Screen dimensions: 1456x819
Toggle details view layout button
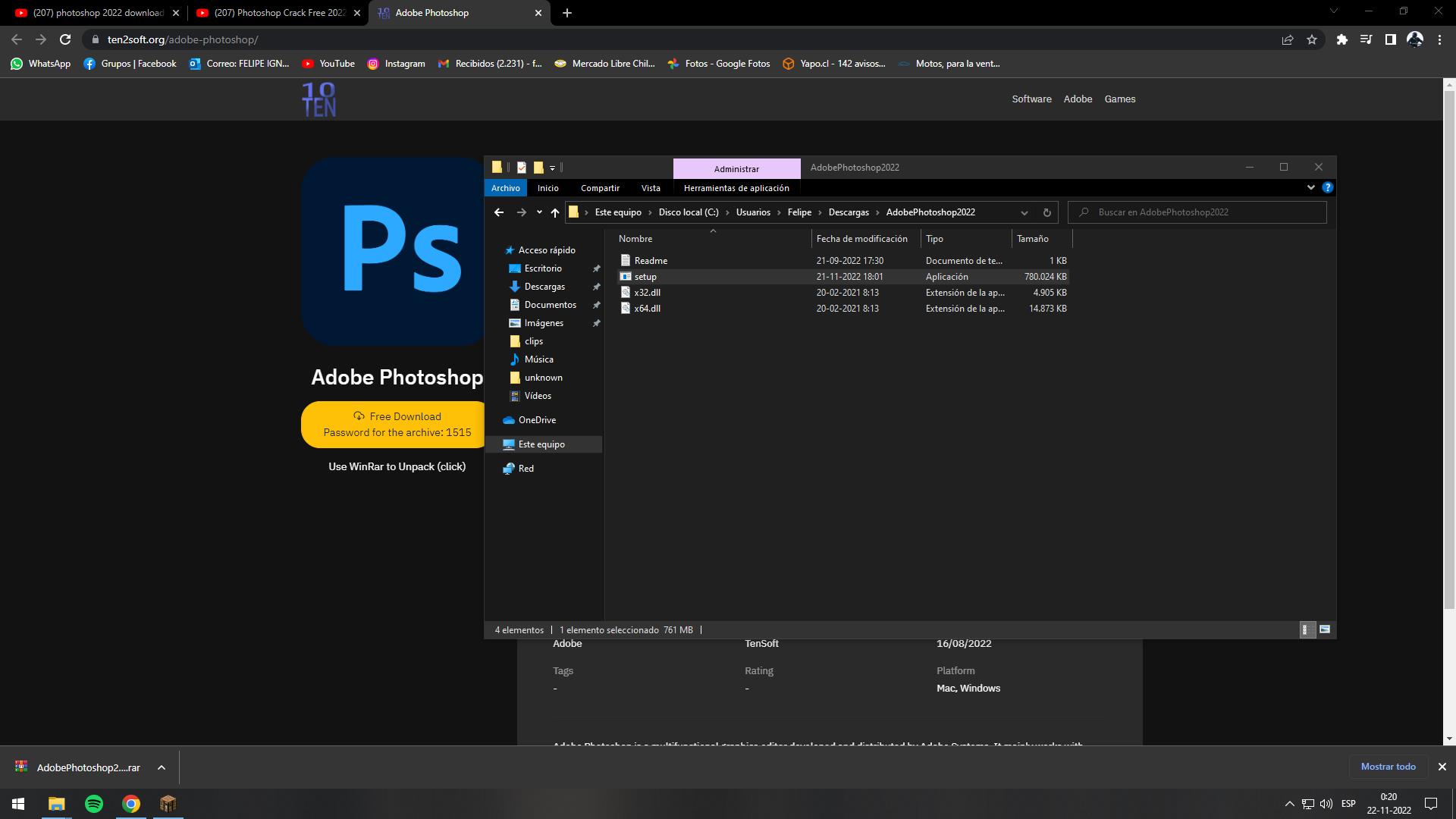tap(1307, 629)
